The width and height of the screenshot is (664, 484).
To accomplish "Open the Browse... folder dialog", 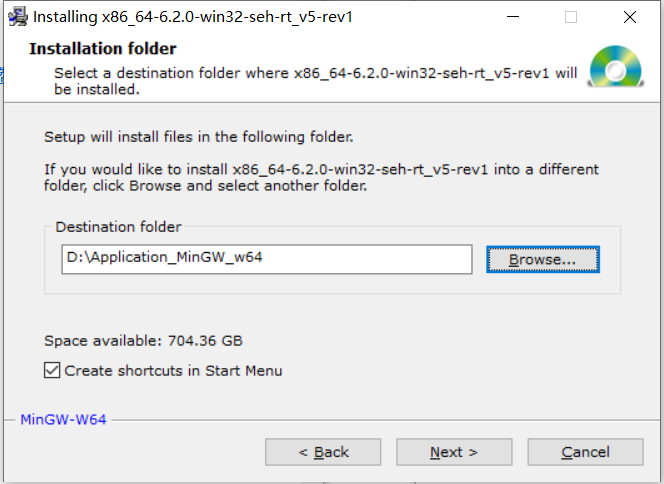I will (x=543, y=259).
